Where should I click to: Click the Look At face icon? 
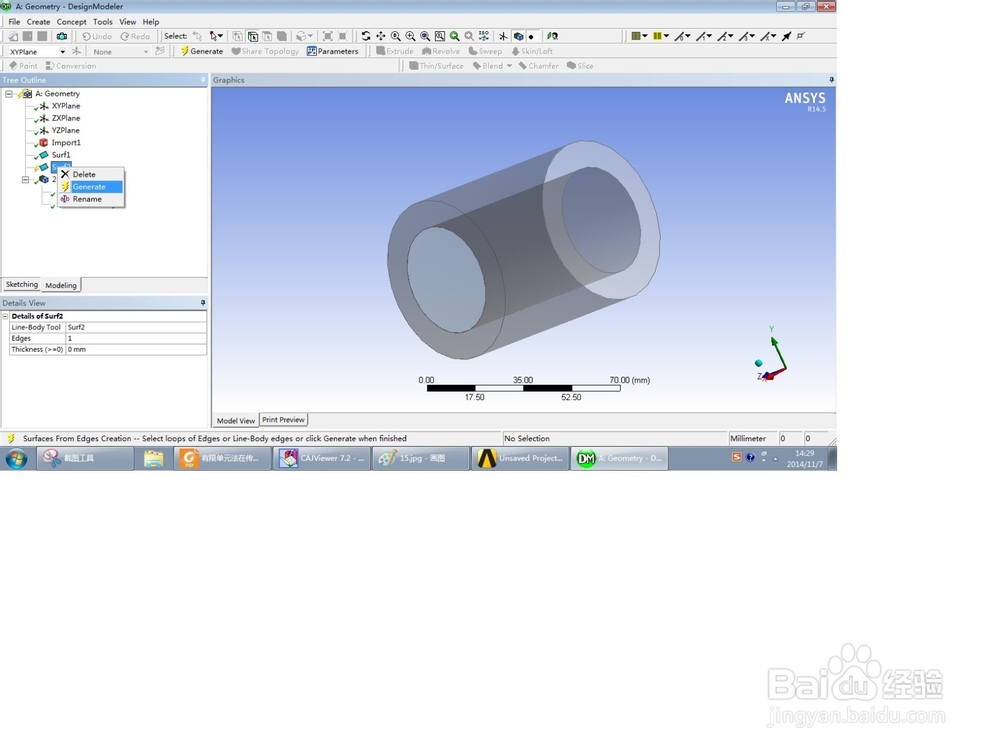point(552,36)
